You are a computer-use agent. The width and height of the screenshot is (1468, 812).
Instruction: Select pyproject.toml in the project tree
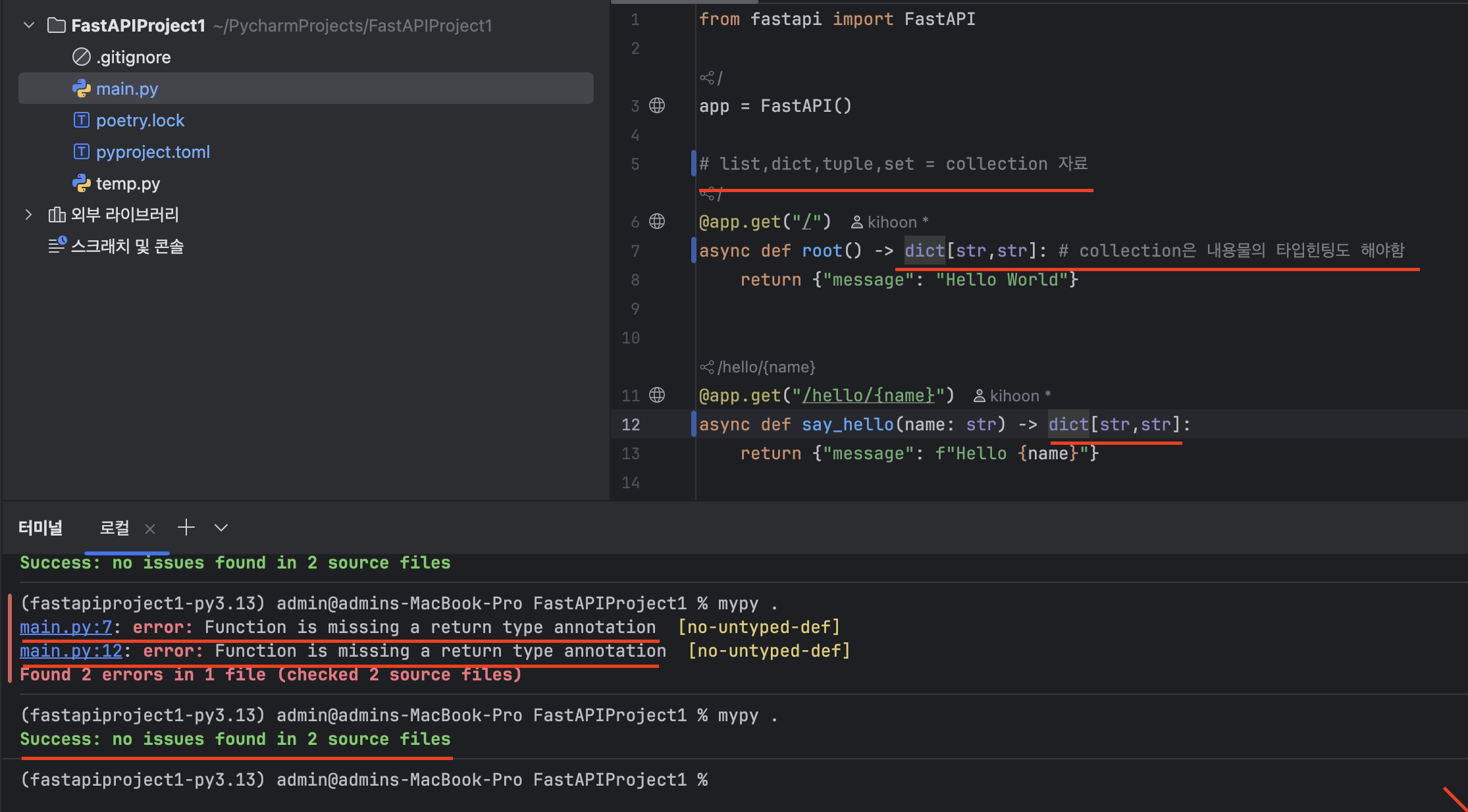(x=153, y=152)
